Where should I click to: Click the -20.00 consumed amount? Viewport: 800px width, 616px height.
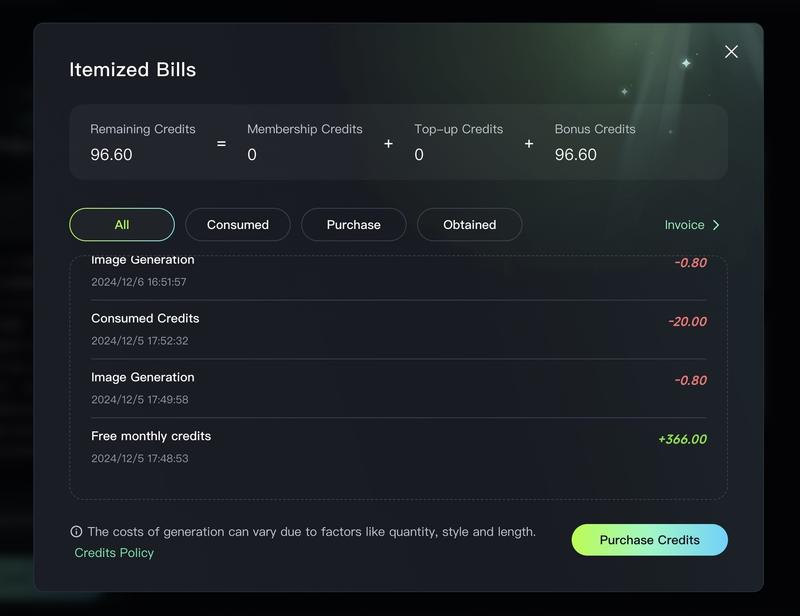click(x=687, y=322)
